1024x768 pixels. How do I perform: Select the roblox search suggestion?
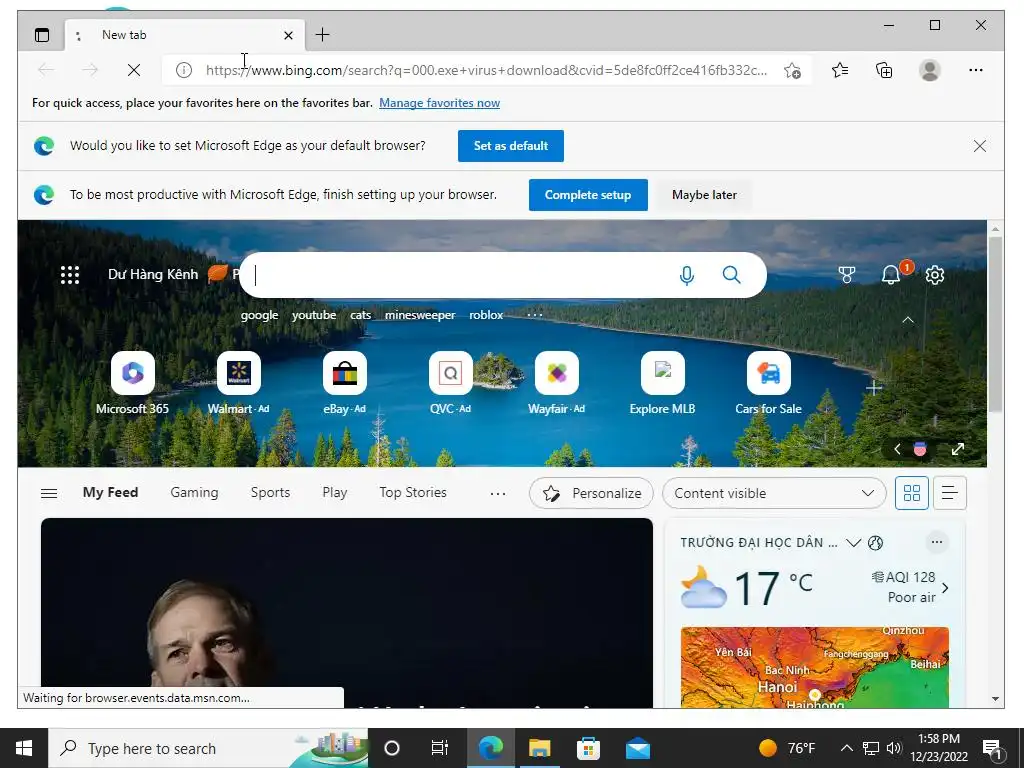486,315
